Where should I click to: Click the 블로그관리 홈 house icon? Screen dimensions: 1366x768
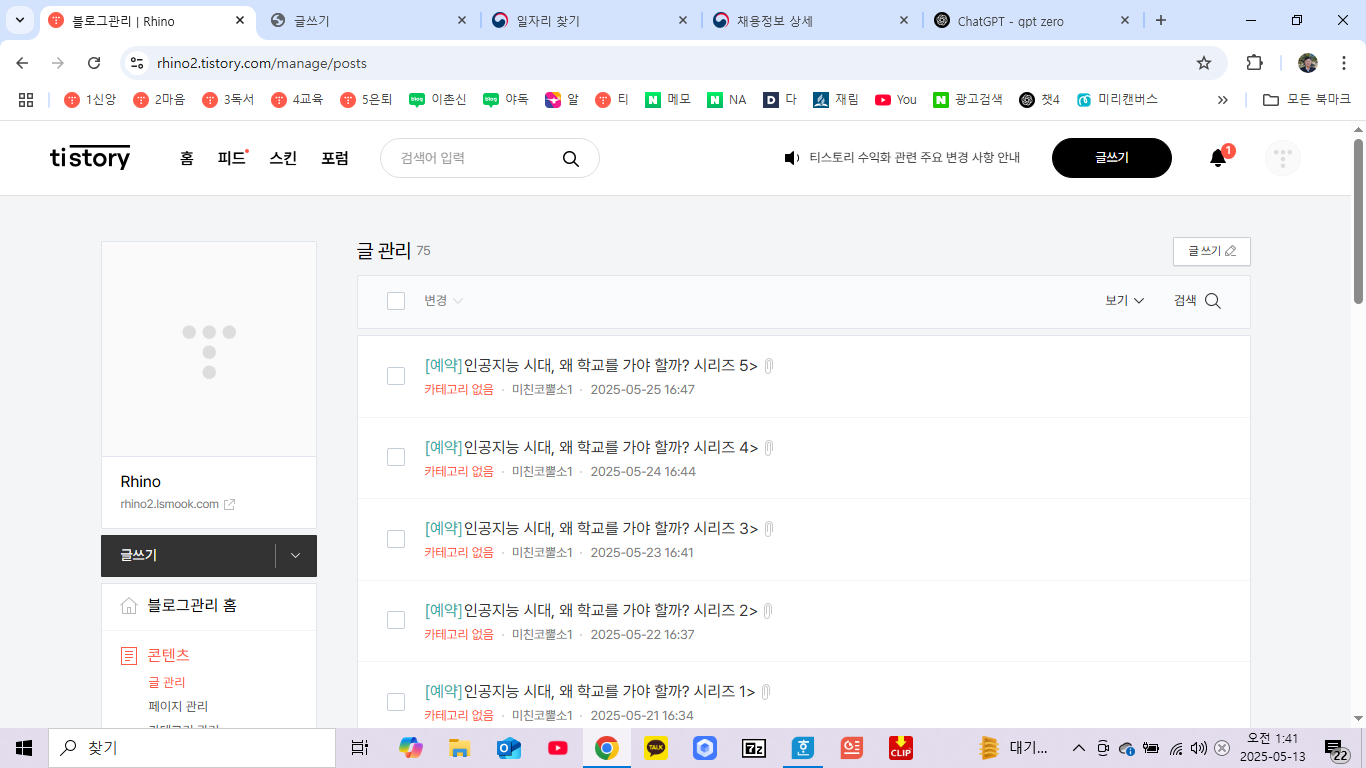point(129,605)
